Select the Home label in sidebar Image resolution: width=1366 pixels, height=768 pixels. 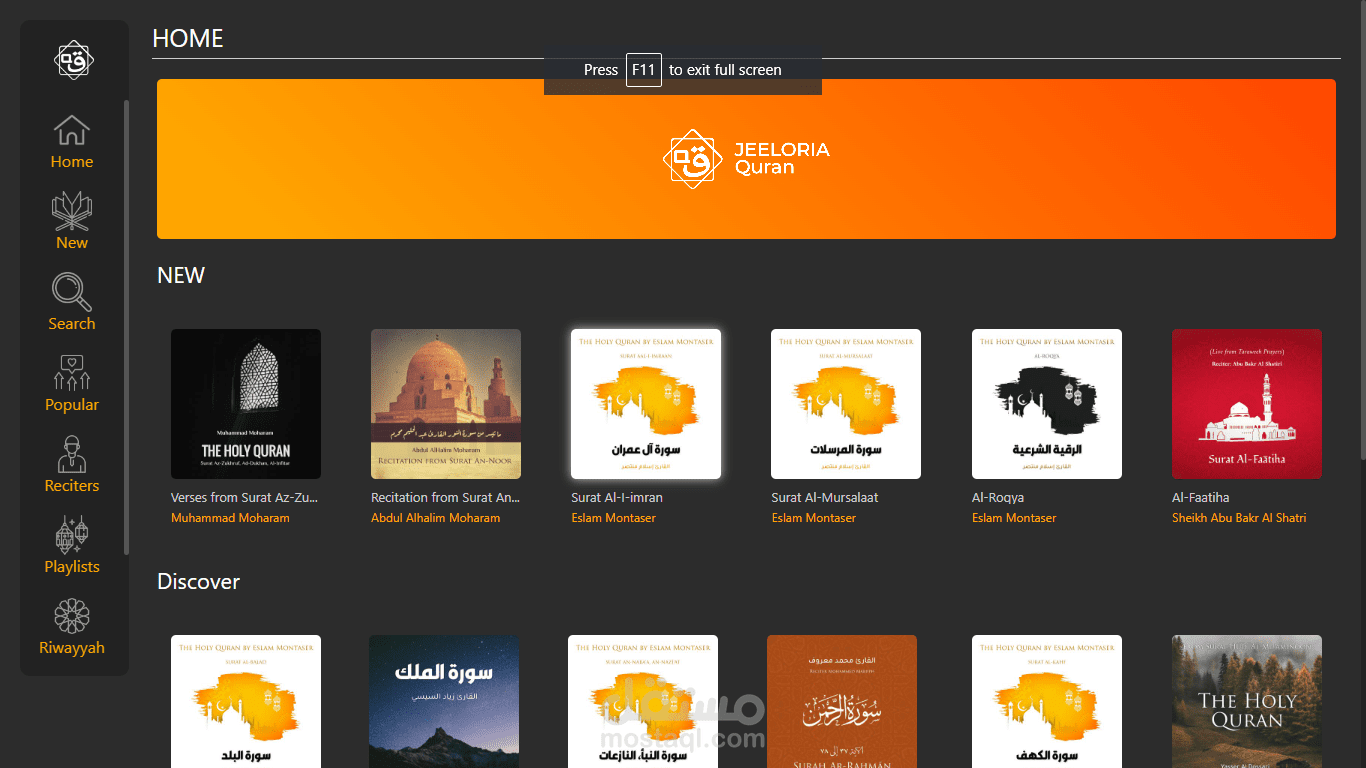72,162
